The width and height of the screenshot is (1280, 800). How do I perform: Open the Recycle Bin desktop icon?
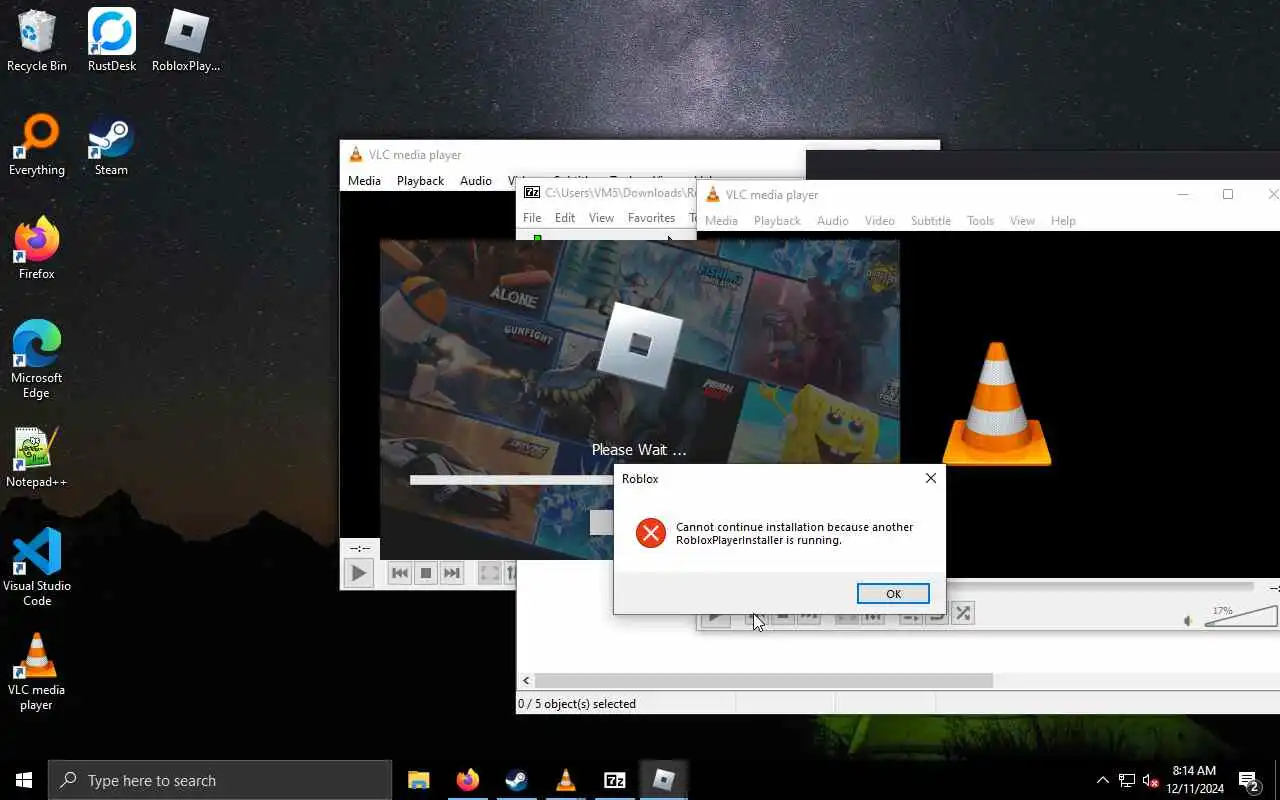point(37,41)
